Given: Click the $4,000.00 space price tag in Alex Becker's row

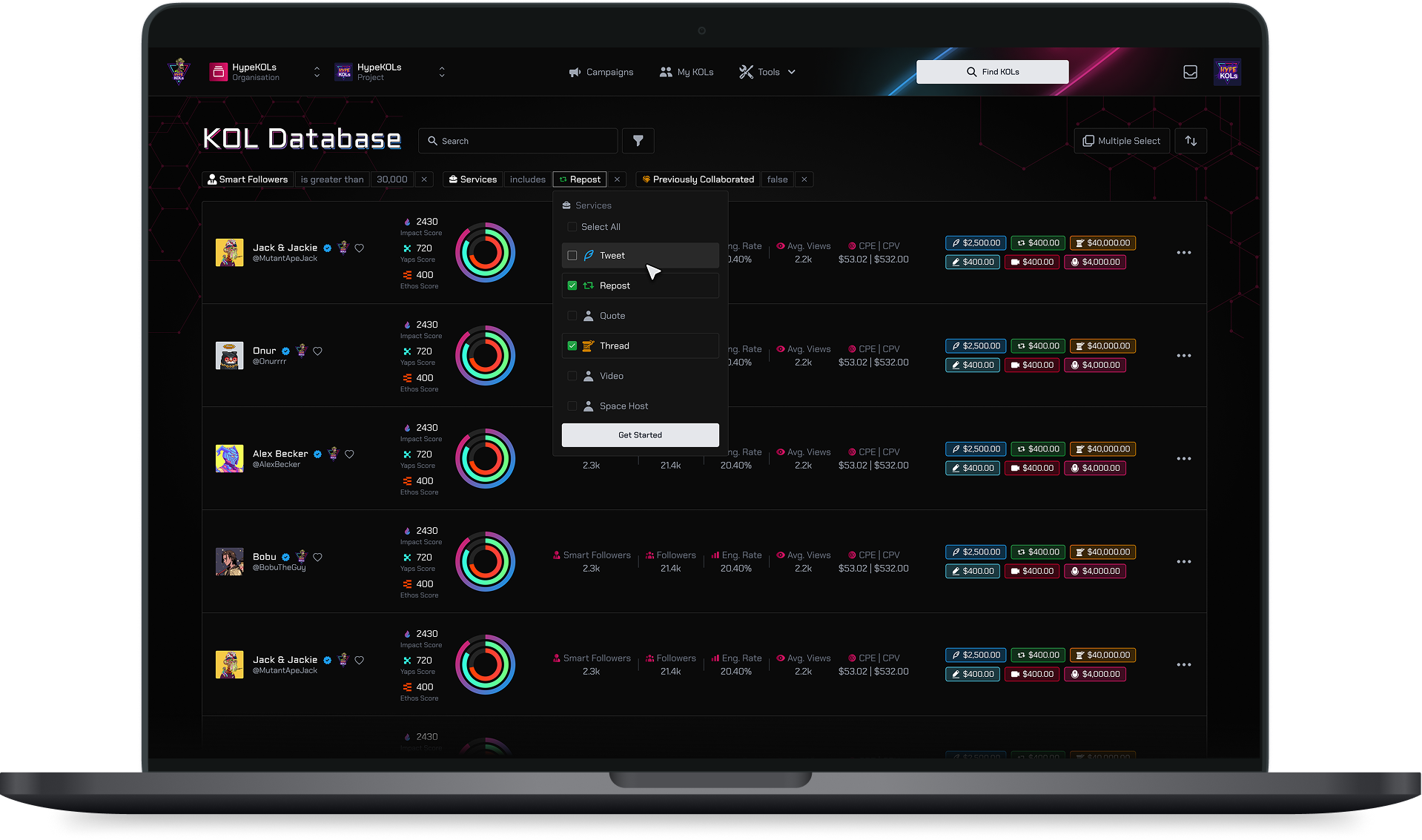Looking at the screenshot, I should tap(1095, 469).
